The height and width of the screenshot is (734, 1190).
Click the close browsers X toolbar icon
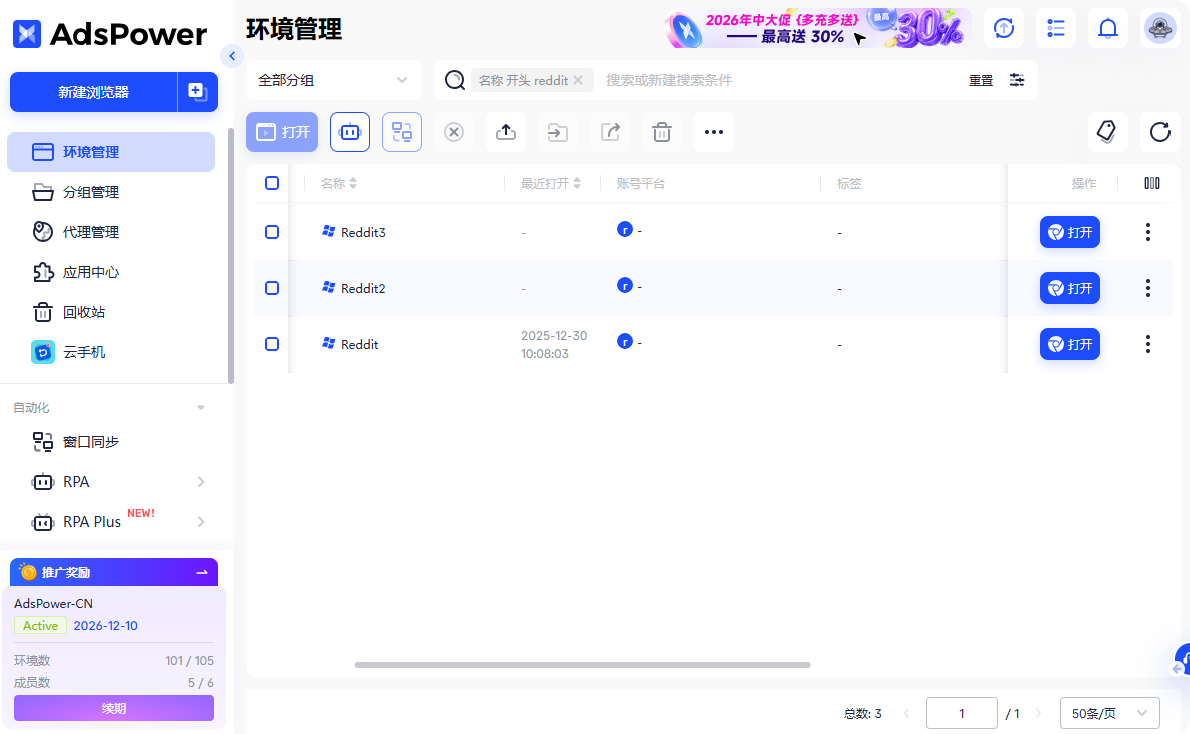point(454,132)
